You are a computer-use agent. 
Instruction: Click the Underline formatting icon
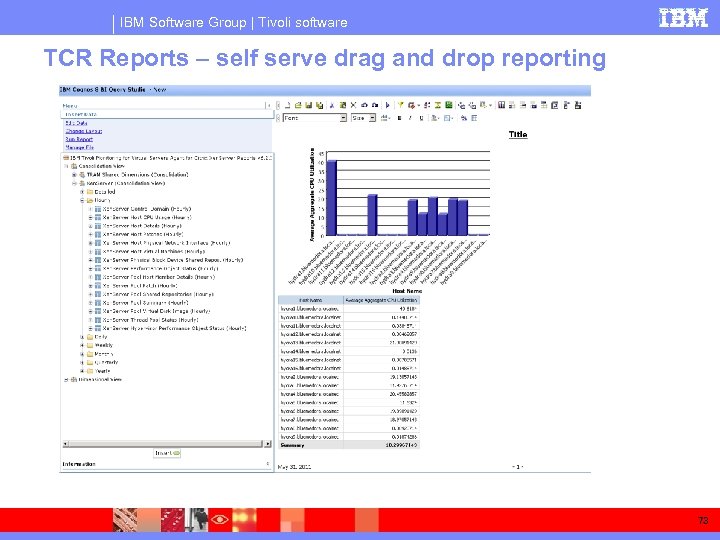[x=422, y=118]
